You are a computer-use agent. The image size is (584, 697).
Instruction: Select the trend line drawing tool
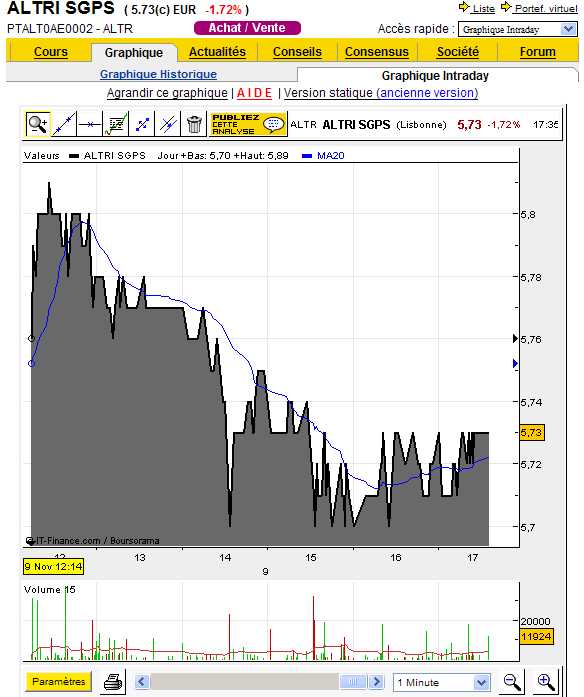click(x=64, y=124)
